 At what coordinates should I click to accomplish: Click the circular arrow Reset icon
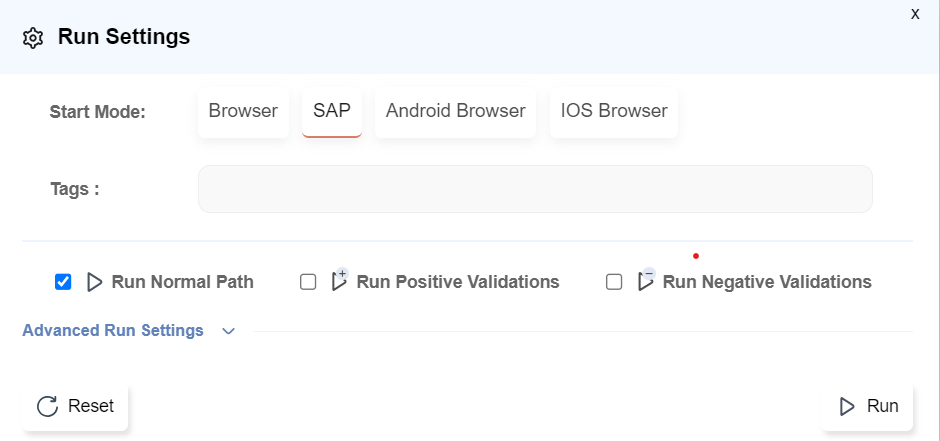pyautogui.click(x=47, y=406)
